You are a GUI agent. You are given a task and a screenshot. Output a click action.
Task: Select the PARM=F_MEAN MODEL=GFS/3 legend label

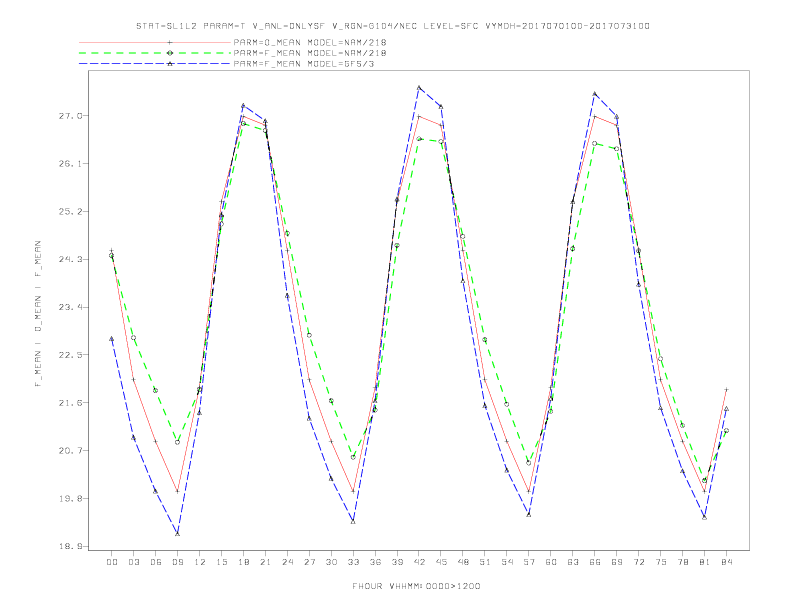click(304, 64)
